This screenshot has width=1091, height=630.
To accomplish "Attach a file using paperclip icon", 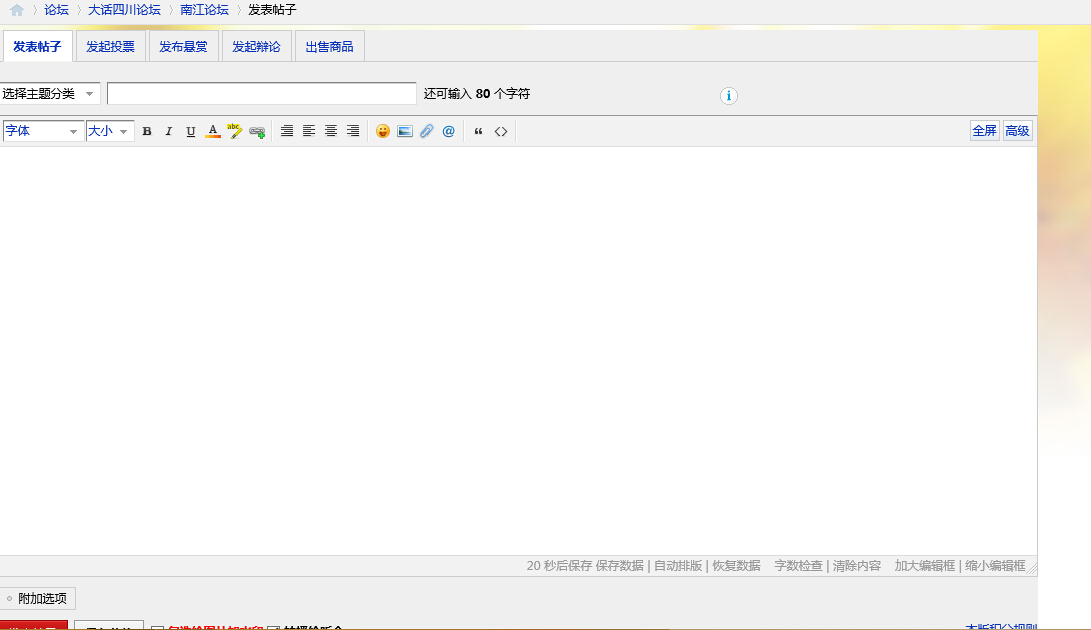I will point(427,131).
